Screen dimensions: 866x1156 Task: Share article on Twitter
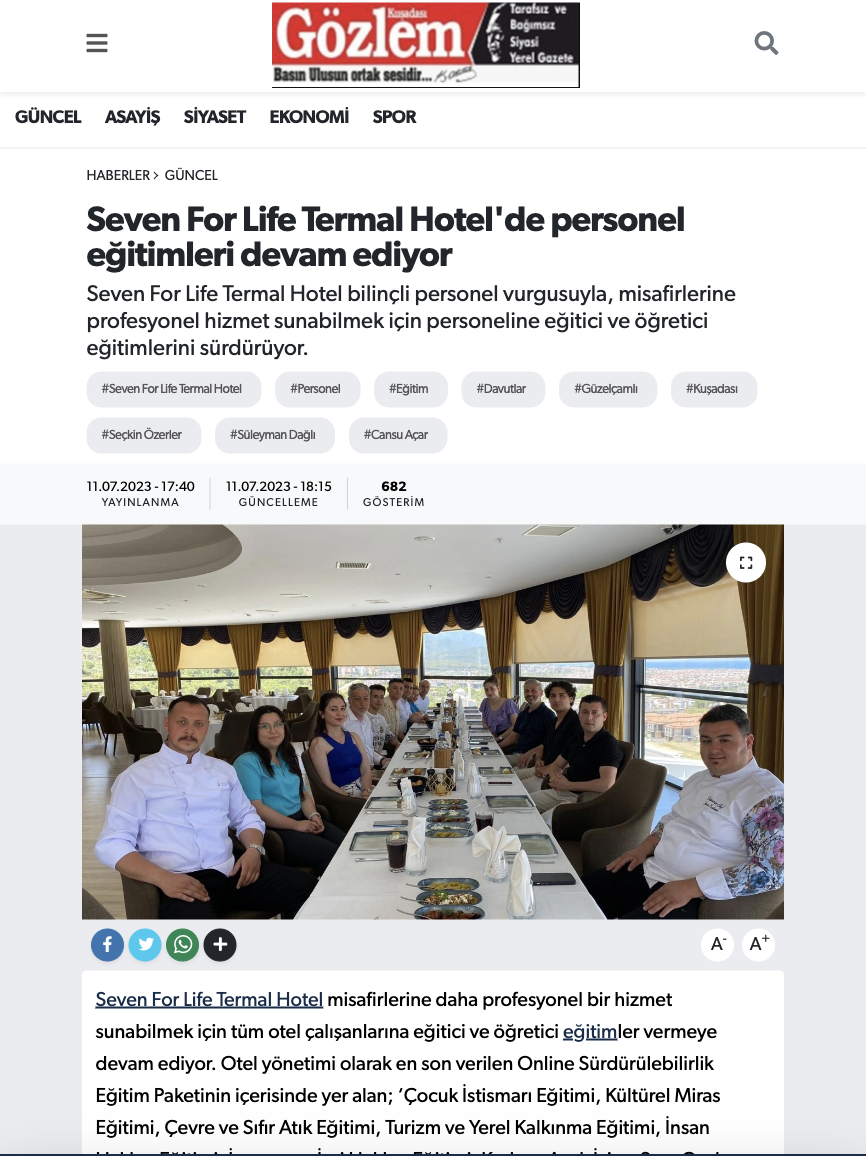pyautogui.click(x=145, y=944)
